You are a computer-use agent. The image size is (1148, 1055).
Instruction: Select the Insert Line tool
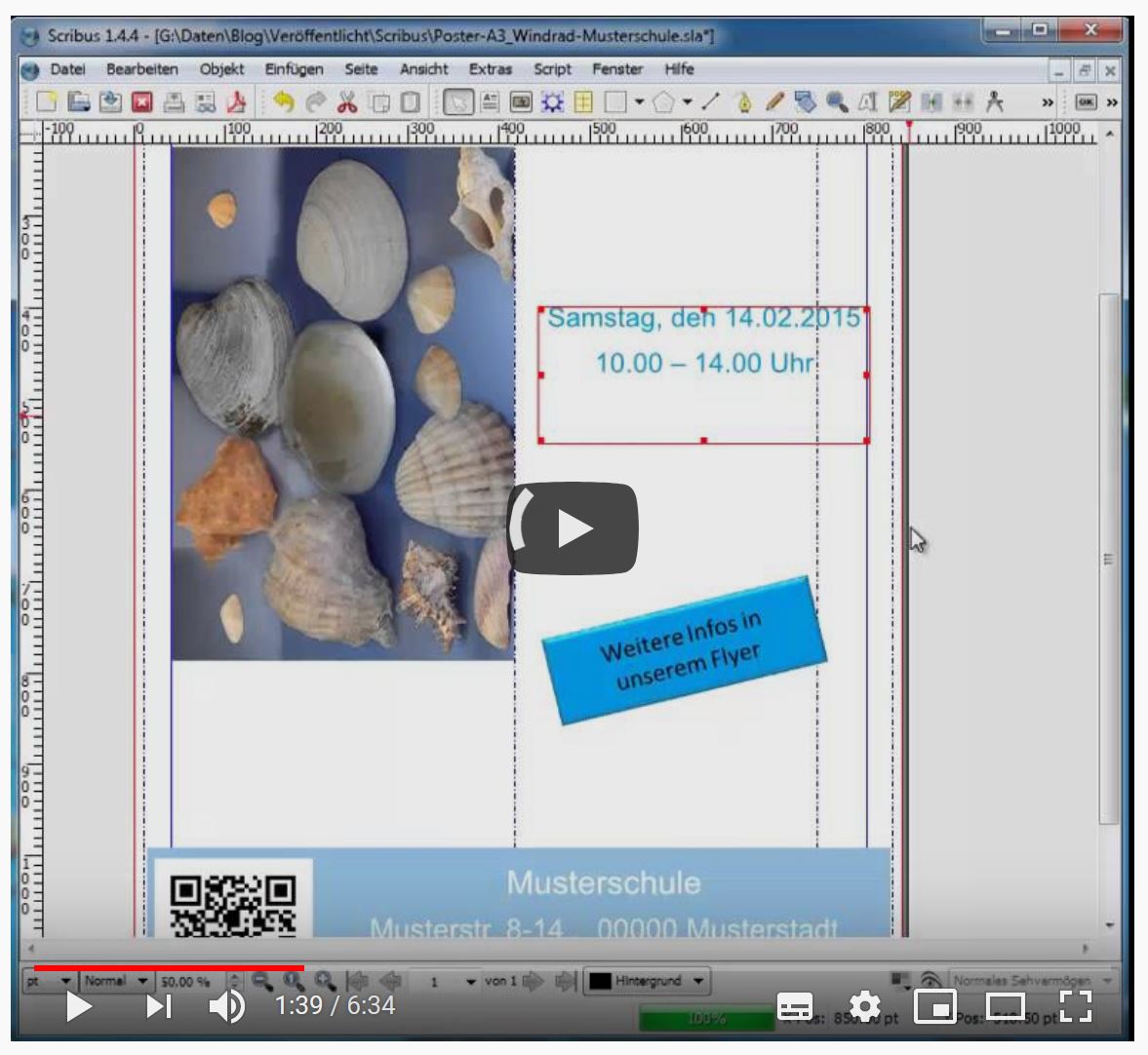point(711,101)
